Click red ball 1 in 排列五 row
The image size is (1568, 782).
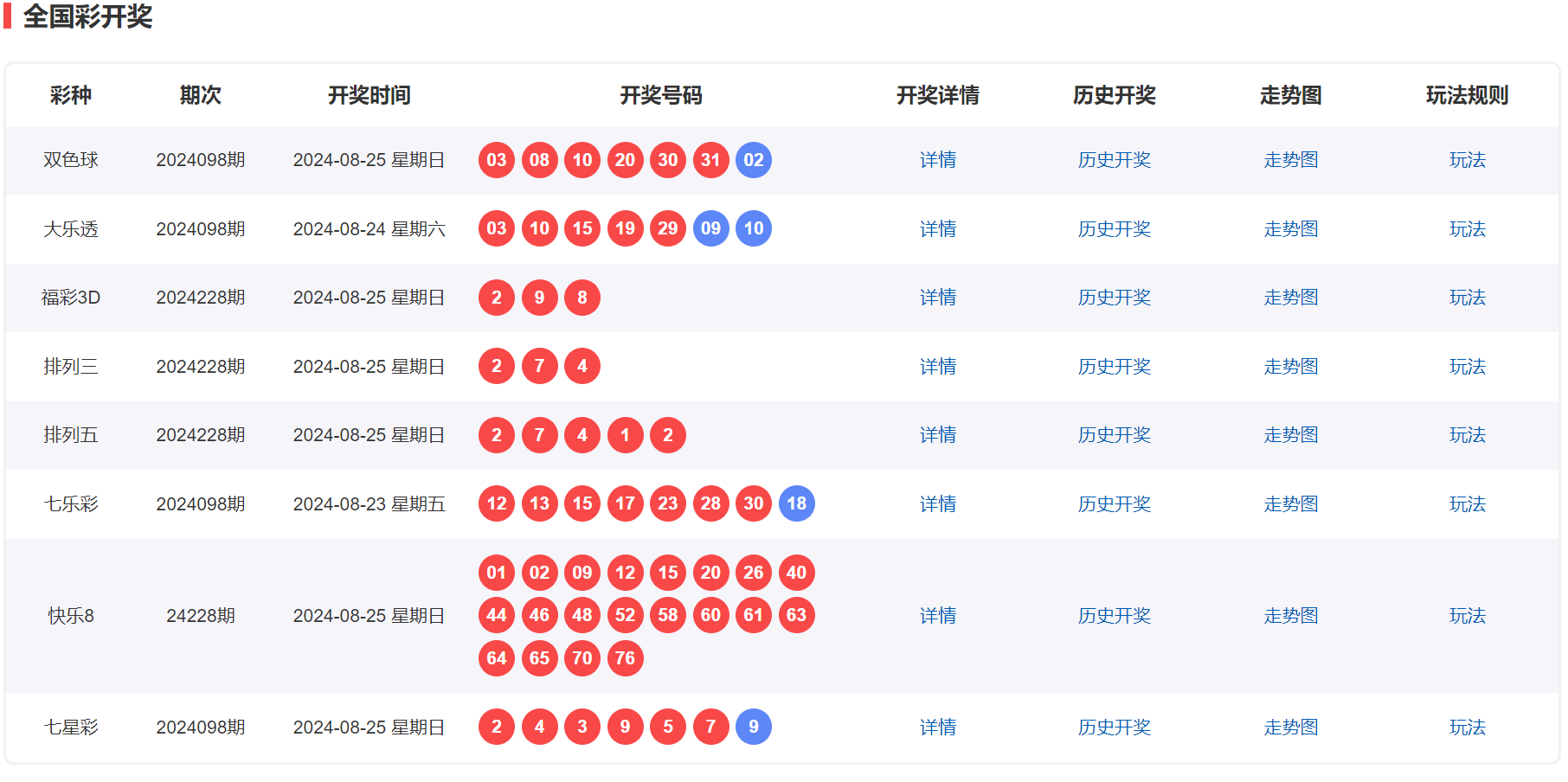(x=625, y=435)
